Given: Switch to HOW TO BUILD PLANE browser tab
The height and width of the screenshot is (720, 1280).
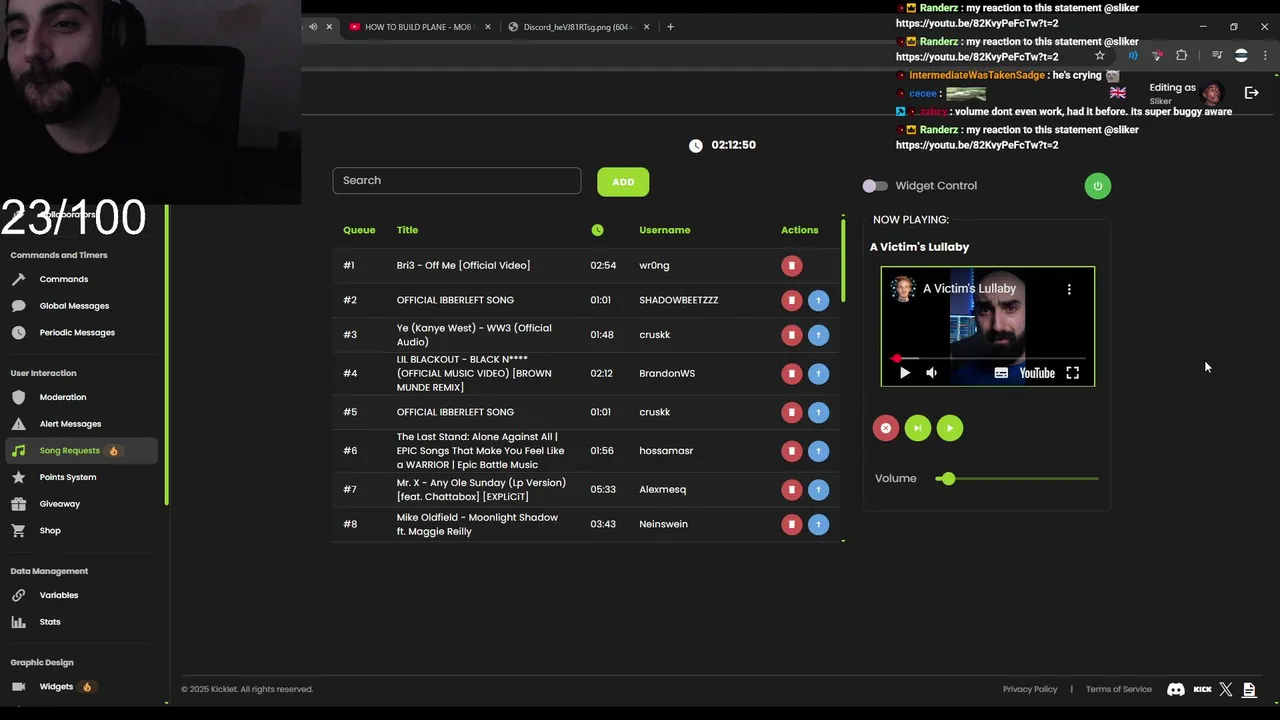Looking at the screenshot, I should point(421,27).
